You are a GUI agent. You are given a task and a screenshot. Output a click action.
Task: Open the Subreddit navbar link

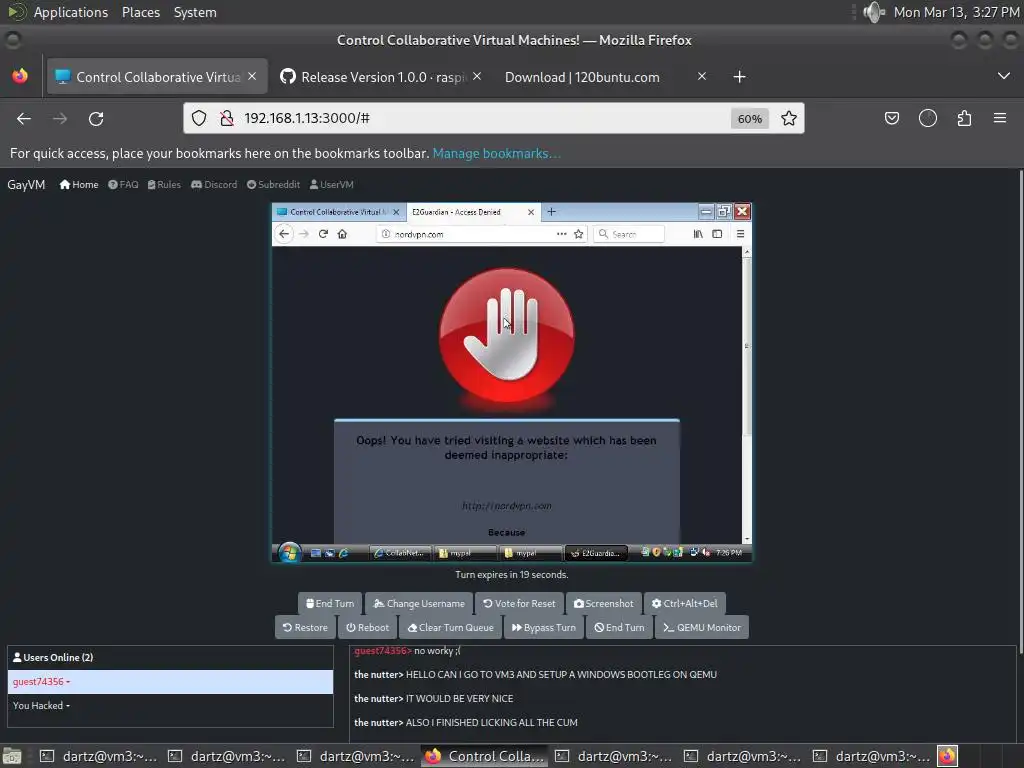[x=273, y=185]
